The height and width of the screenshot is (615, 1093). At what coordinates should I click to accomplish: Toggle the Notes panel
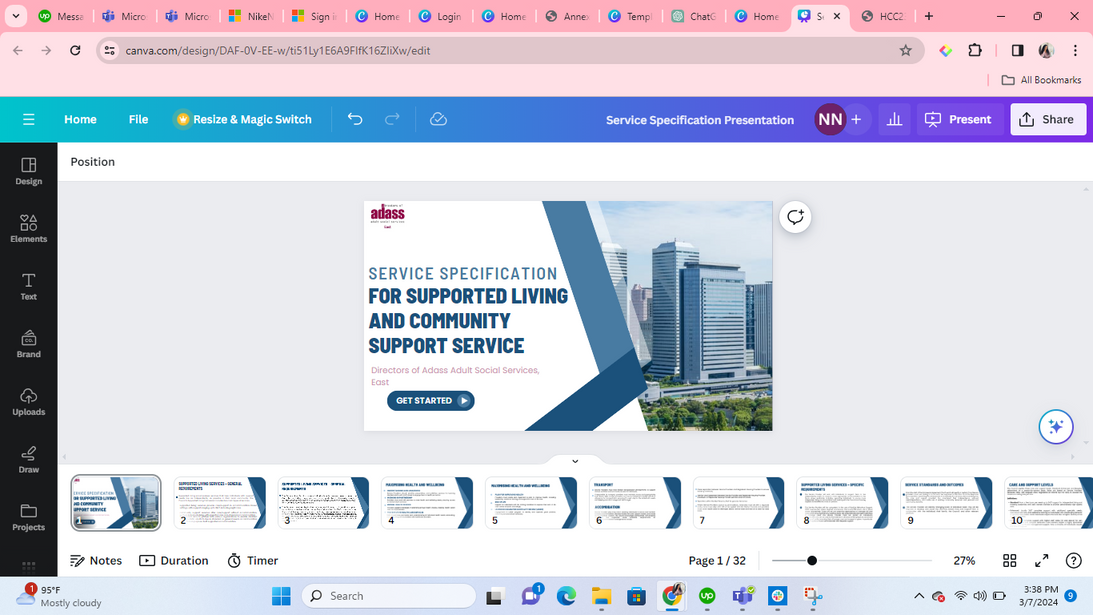tap(96, 561)
